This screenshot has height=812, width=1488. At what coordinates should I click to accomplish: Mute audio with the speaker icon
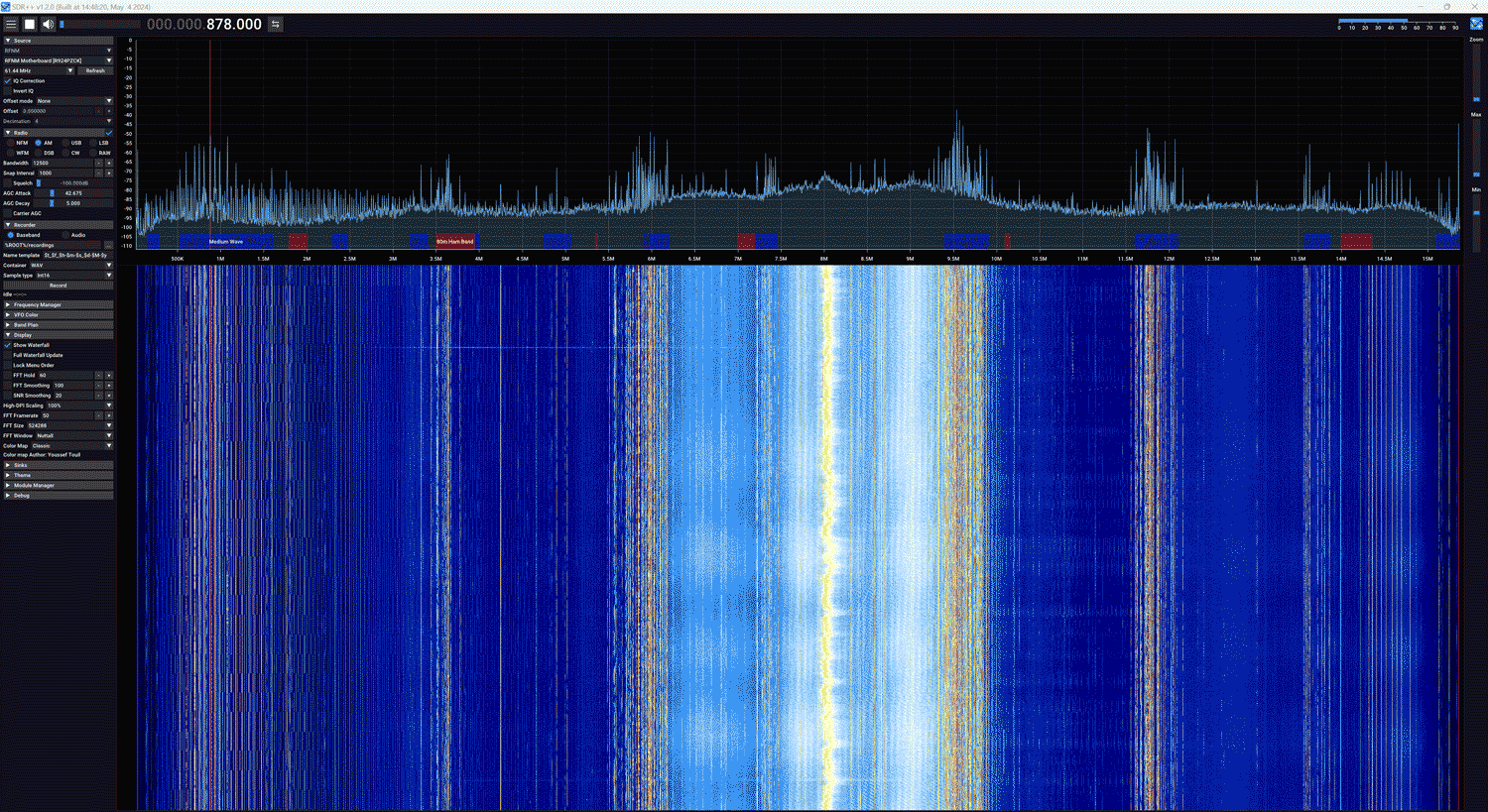[48, 24]
